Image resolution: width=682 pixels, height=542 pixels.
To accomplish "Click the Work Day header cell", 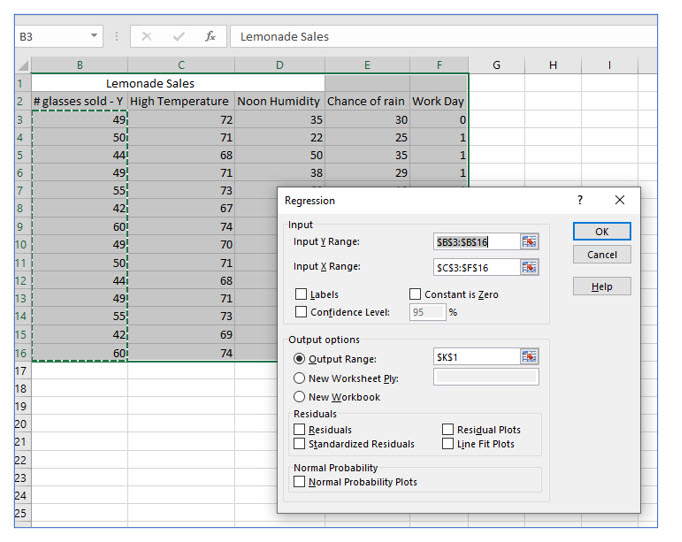I will 439,101.
